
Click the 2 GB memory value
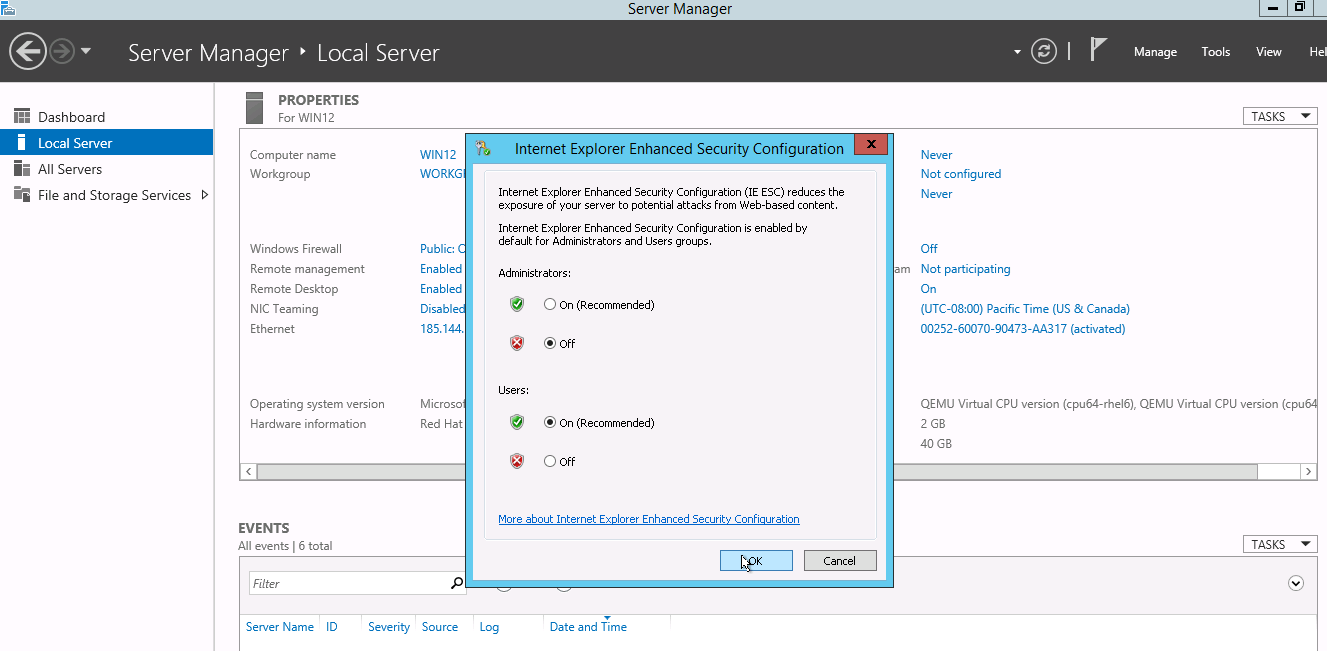(x=931, y=424)
